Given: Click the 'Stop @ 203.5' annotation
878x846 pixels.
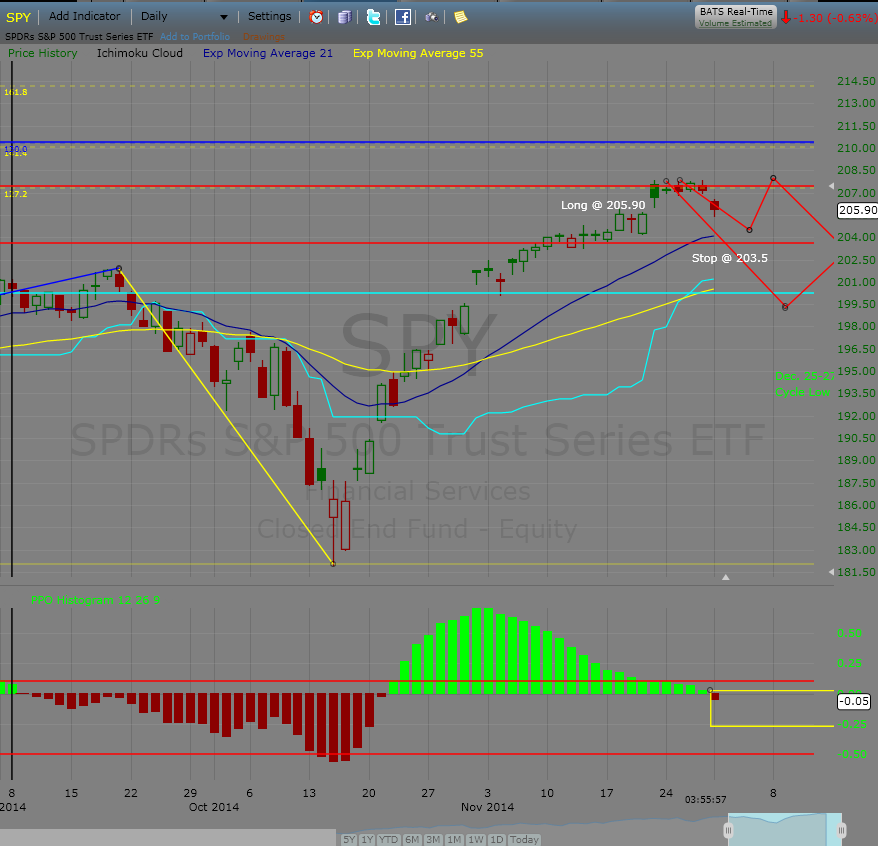Looking at the screenshot, I should coord(730,258).
